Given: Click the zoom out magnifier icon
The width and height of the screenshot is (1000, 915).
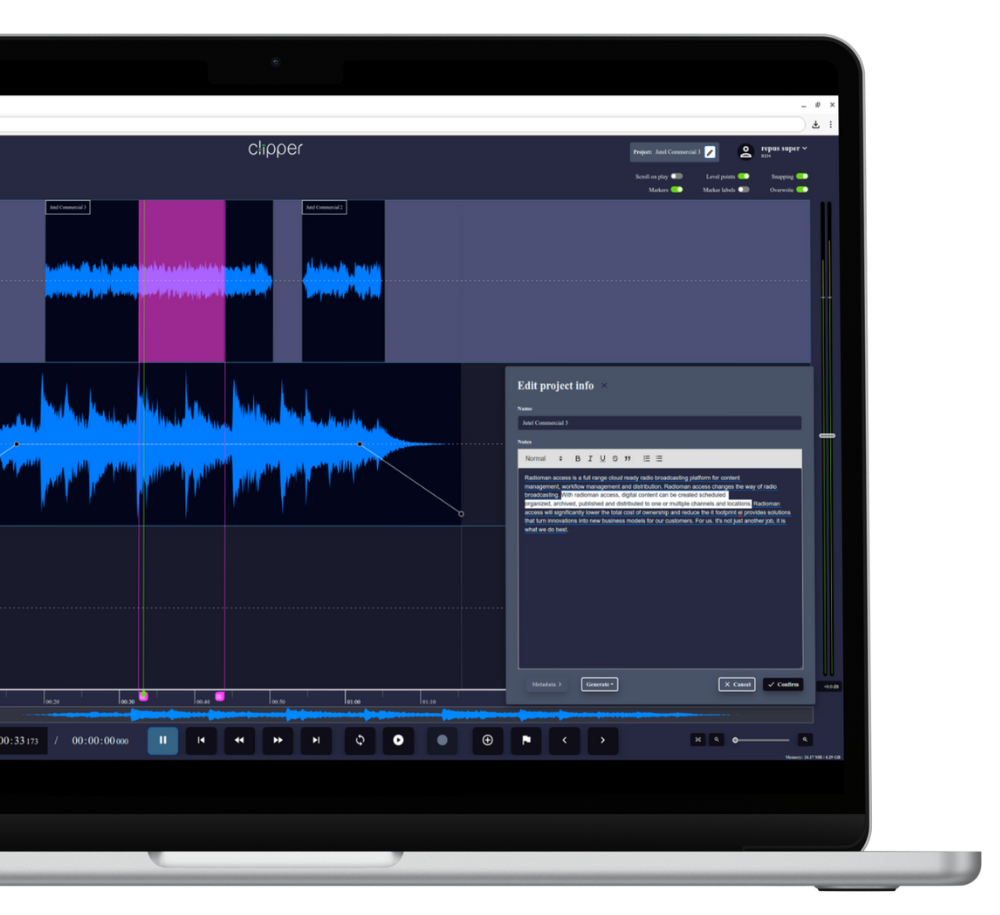Looking at the screenshot, I should (x=717, y=740).
